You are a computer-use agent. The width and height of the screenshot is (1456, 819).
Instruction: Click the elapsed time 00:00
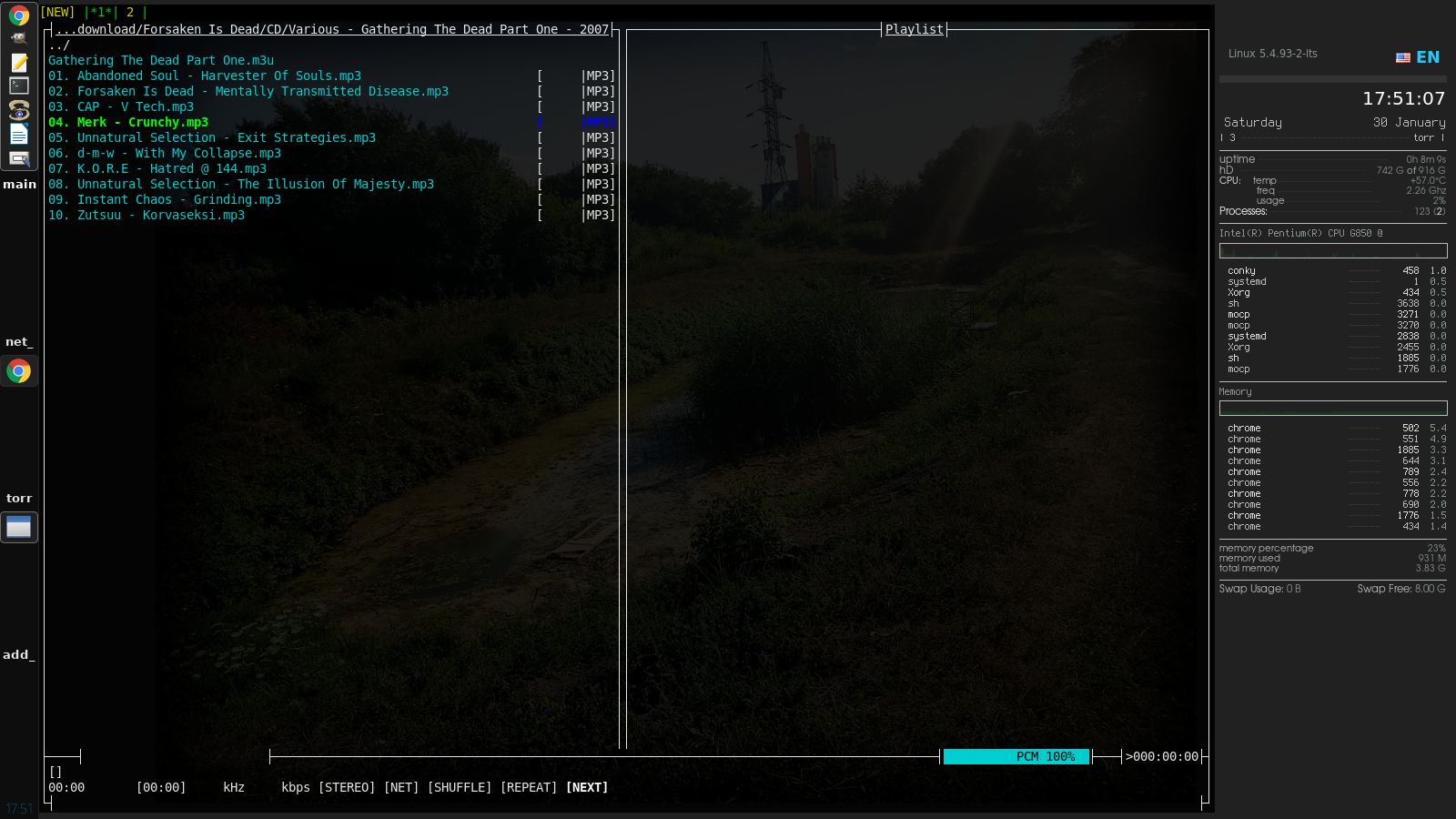pyautogui.click(x=66, y=788)
